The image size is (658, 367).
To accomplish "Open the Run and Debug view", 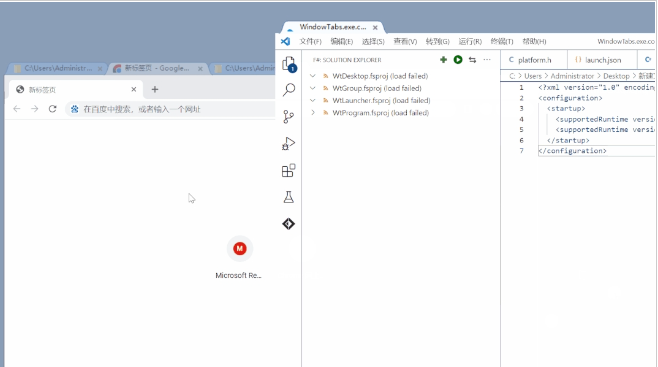I will click(289, 143).
